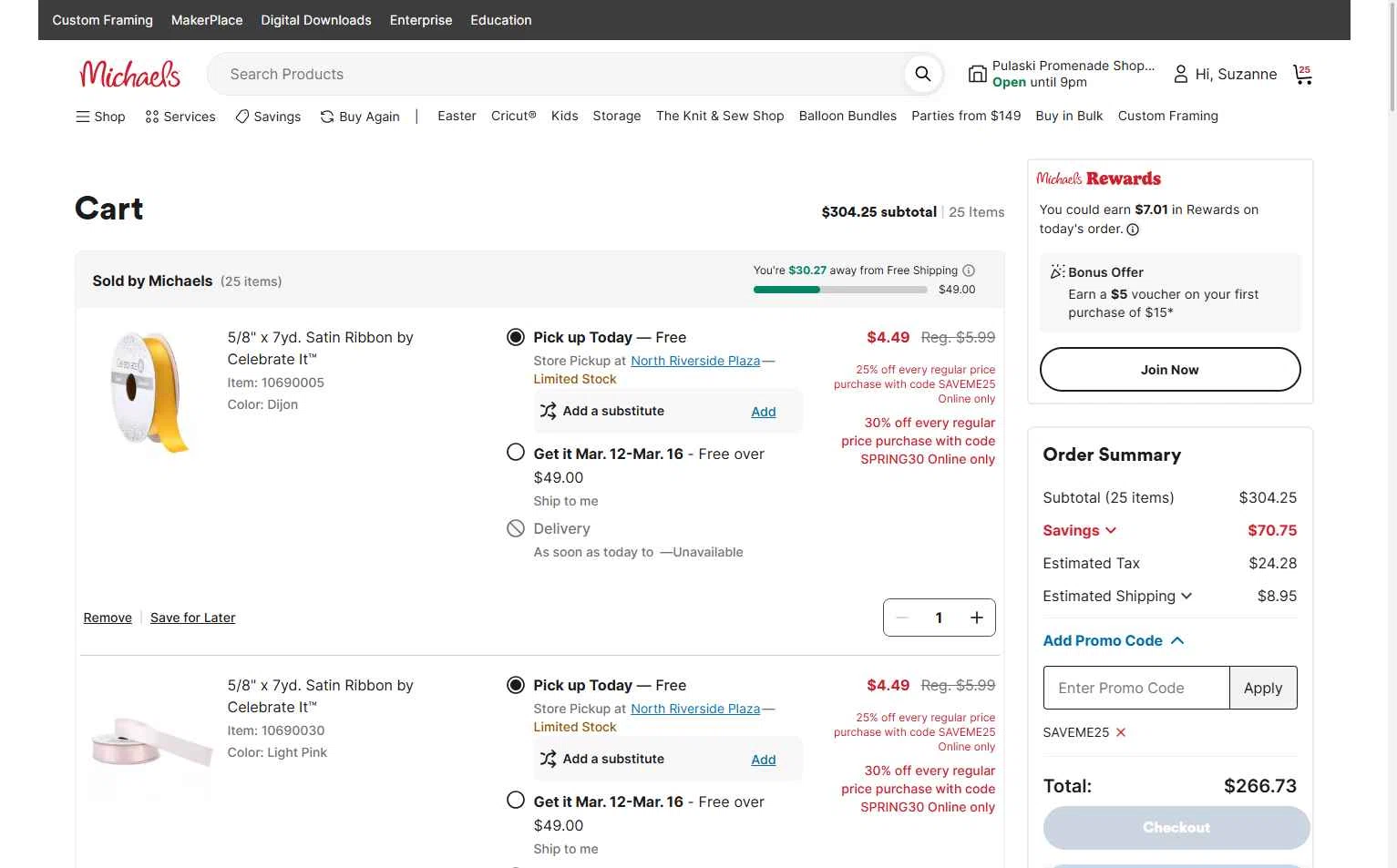Select ship to me for Dijon ribbon
This screenshot has height=868, width=1397.
point(516,453)
